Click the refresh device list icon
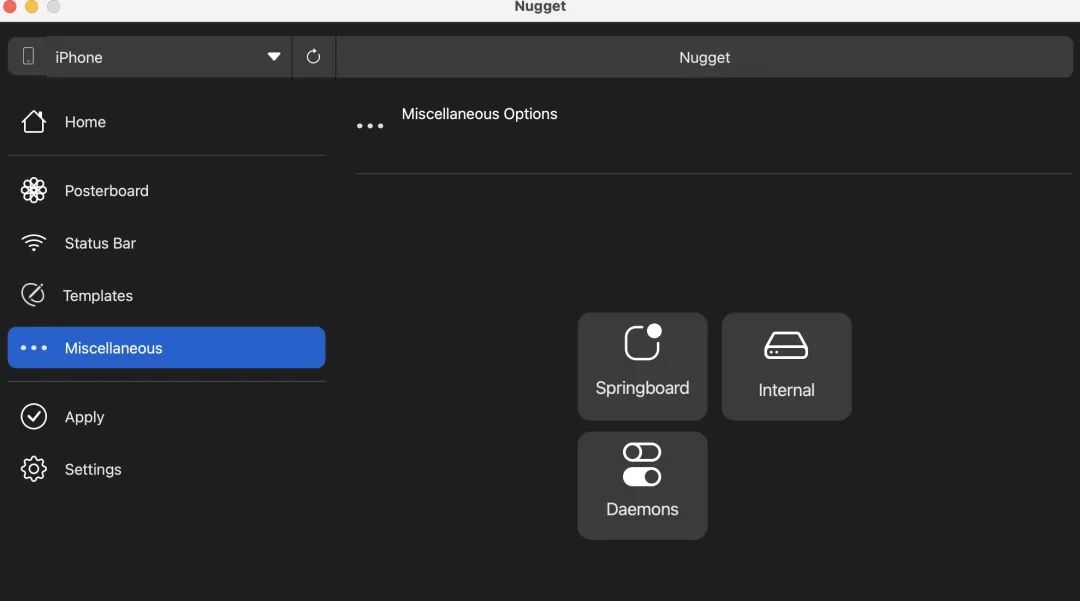Image resolution: width=1080 pixels, height=601 pixels. 313,56
